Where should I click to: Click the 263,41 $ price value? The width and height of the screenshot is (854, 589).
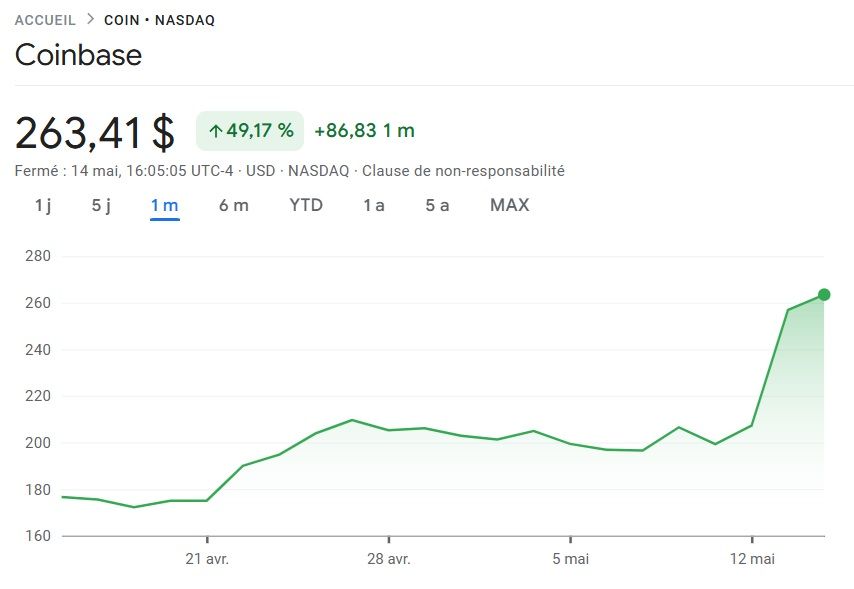coord(95,132)
